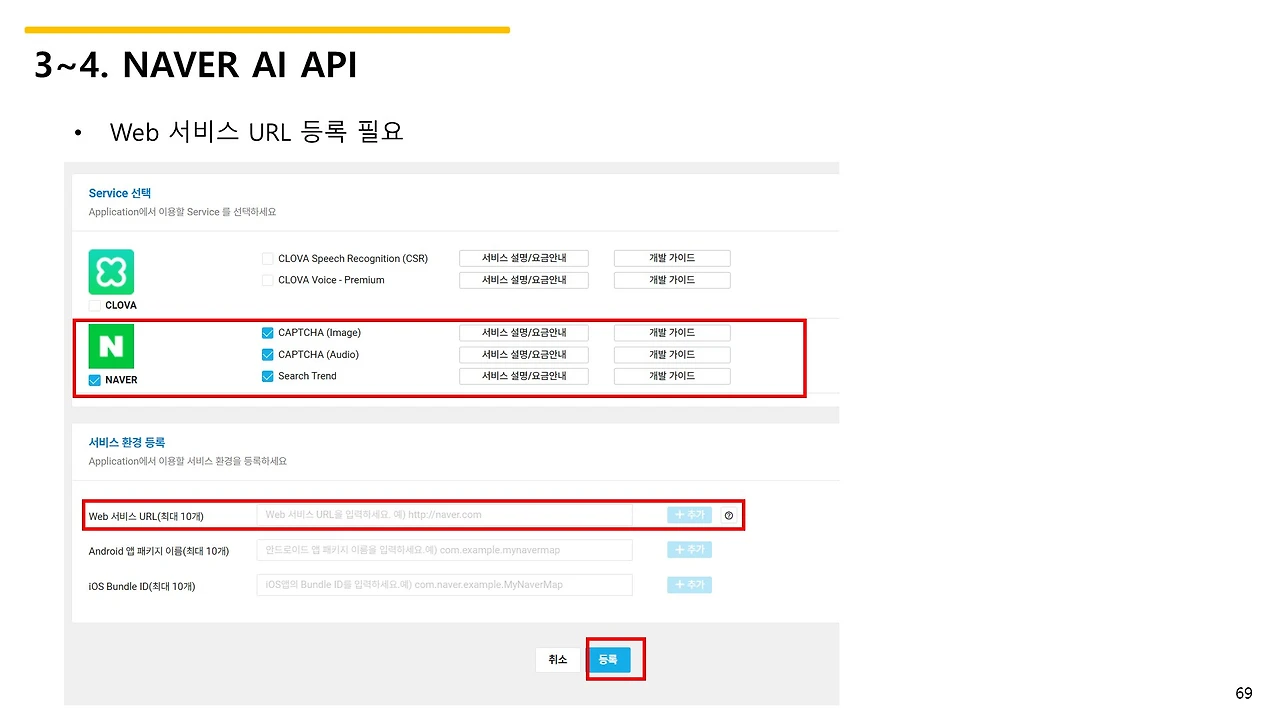Click the '서비스 환경 등록' section heading
The image size is (1280, 720).
(127, 442)
